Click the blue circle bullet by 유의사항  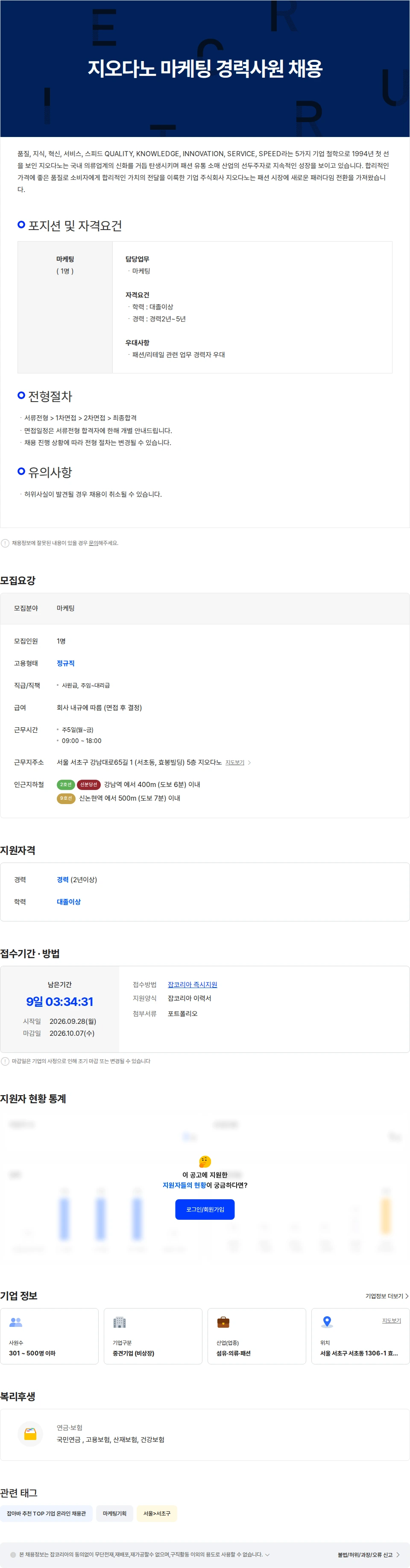tap(21, 471)
